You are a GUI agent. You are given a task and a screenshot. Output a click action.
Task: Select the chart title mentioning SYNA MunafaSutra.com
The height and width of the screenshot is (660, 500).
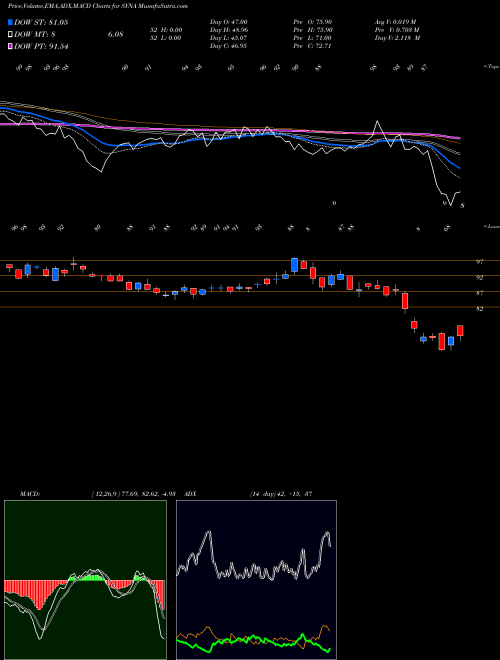98,6
